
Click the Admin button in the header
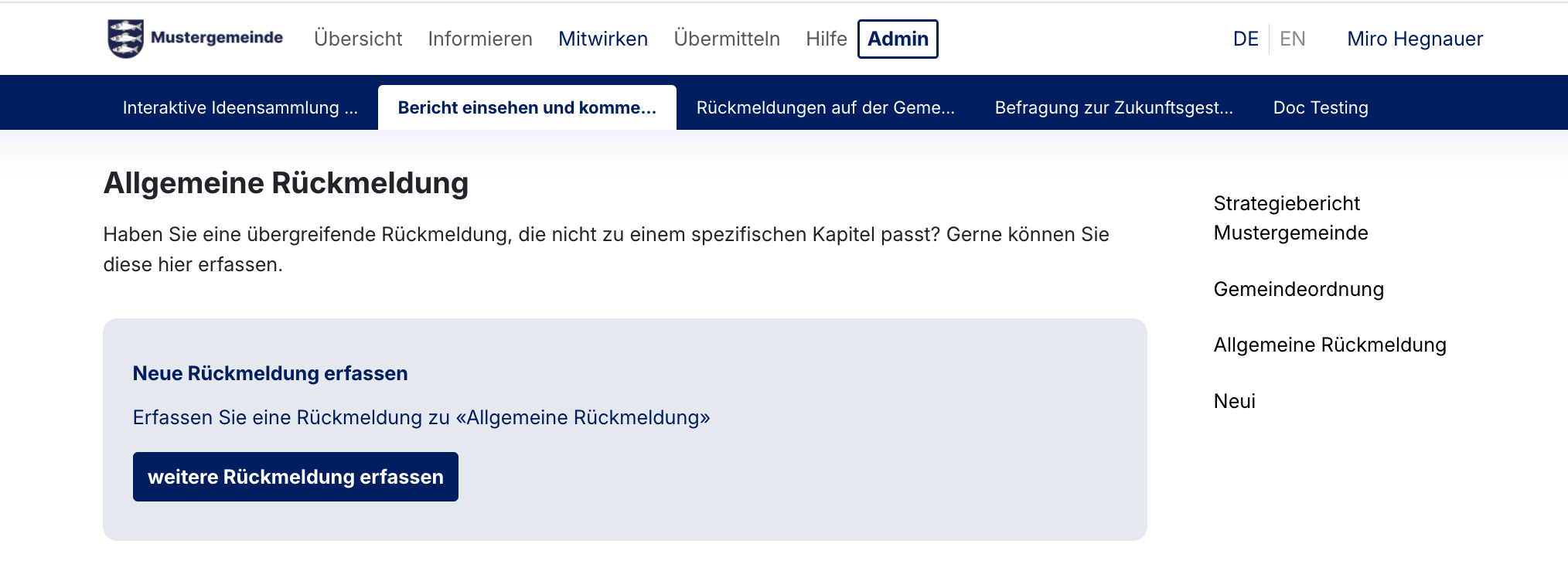pos(898,39)
